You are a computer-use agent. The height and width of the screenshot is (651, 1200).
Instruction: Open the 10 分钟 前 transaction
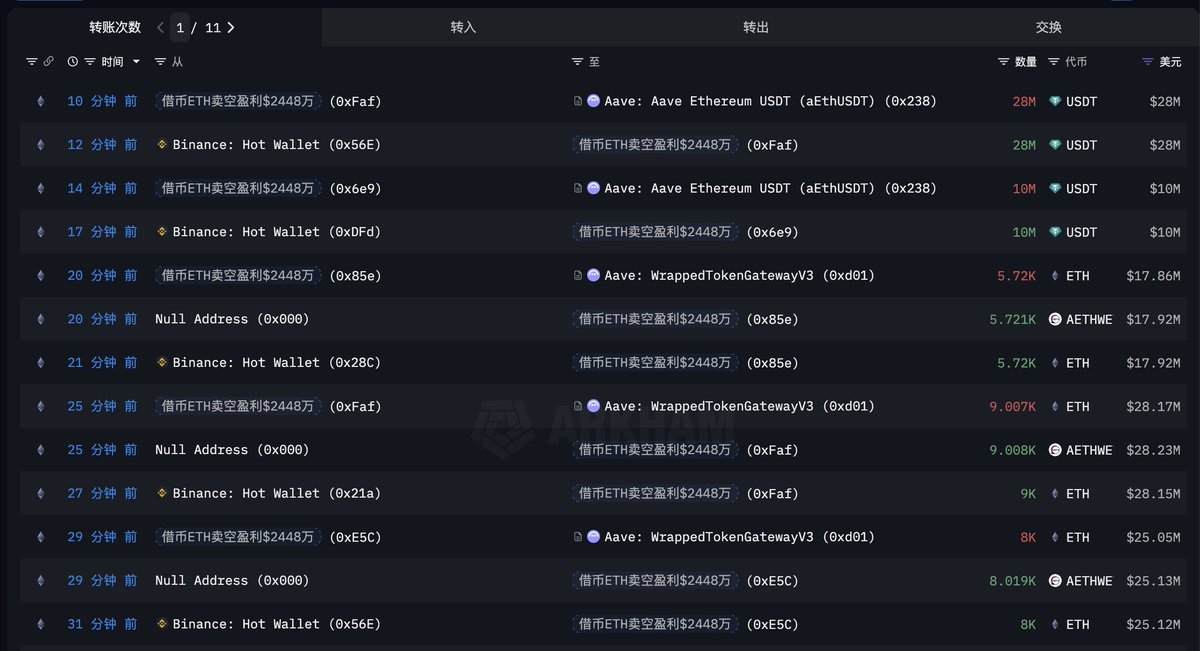(102, 101)
